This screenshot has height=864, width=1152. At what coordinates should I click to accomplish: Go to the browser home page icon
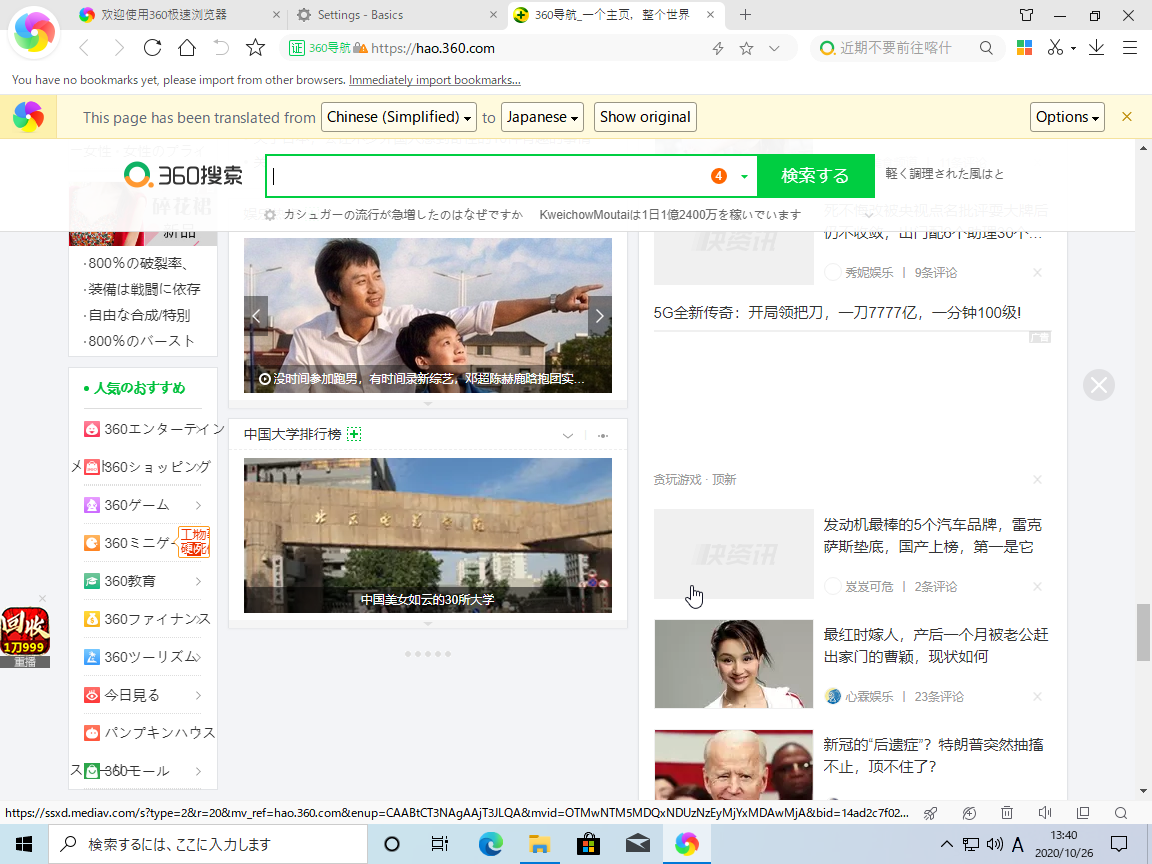click(186, 48)
